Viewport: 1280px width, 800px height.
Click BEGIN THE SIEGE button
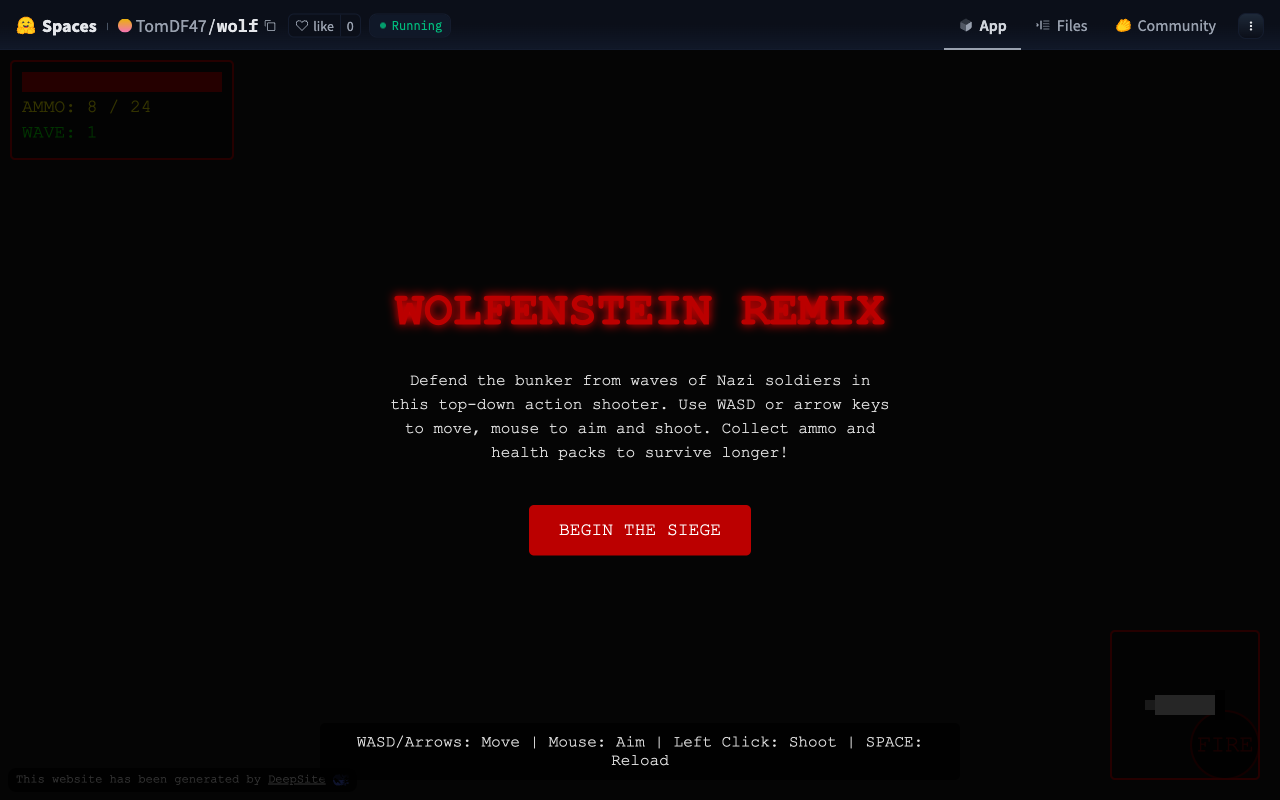pyautogui.click(x=640, y=530)
